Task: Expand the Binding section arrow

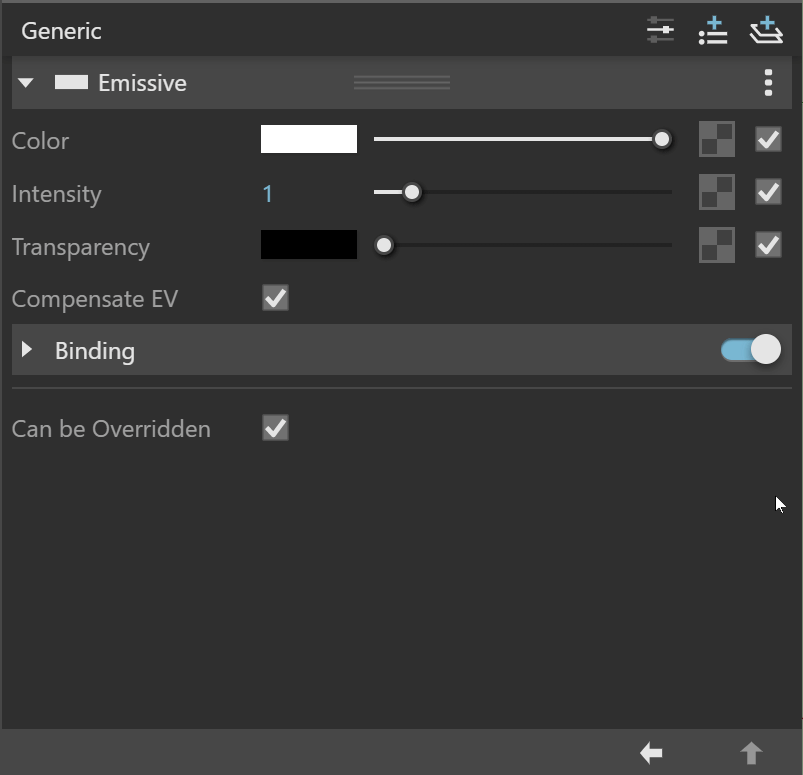Action: [27, 349]
